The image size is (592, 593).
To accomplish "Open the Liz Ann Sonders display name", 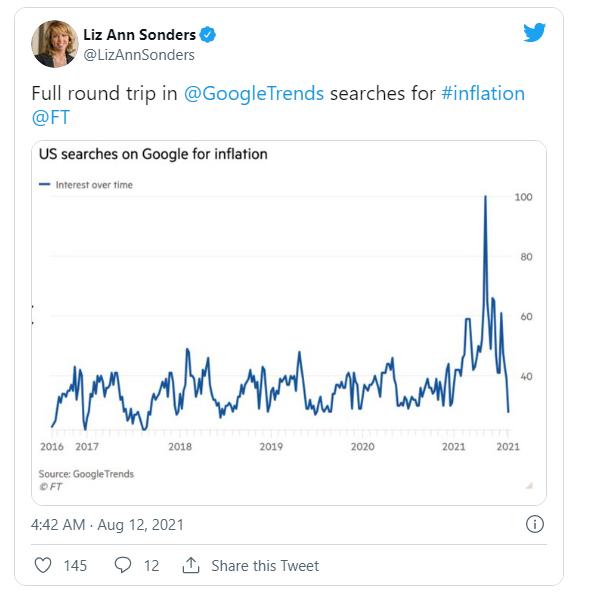I will pos(139,35).
